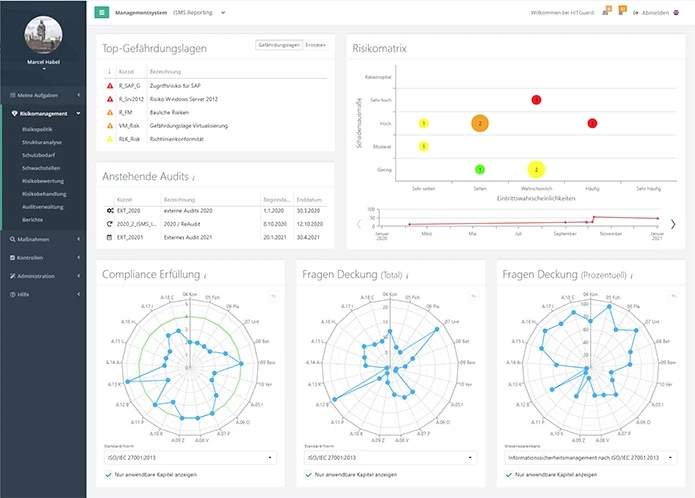
Task: Click the green hamburger menu button
Action: click(102, 13)
